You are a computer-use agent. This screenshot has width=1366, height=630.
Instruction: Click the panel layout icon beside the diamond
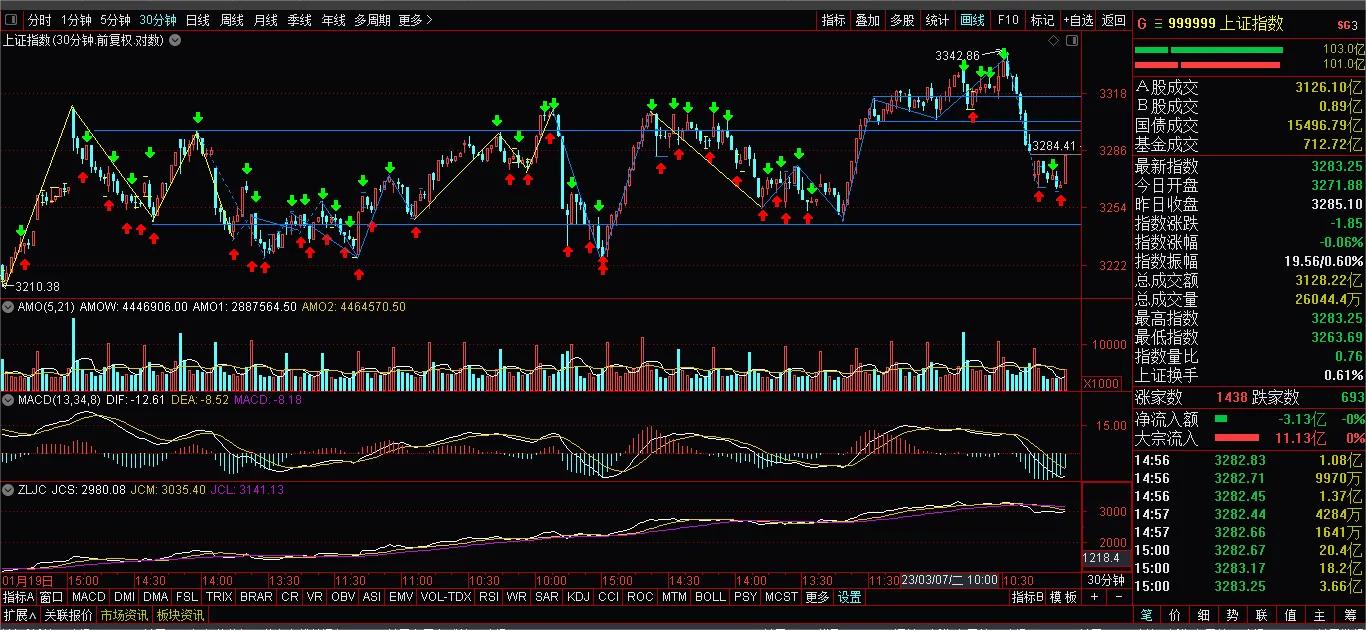click(x=1071, y=40)
